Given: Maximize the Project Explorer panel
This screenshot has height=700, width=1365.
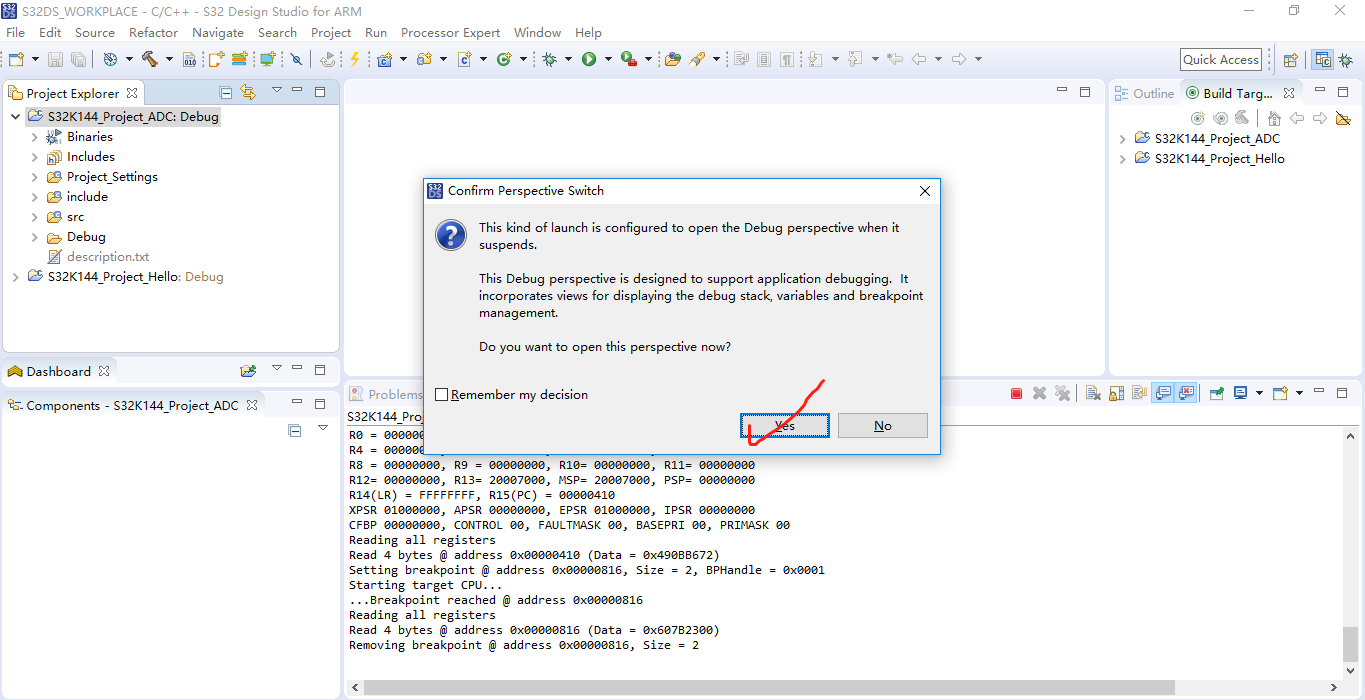Looking at the screenshot, I should [320, 91].
